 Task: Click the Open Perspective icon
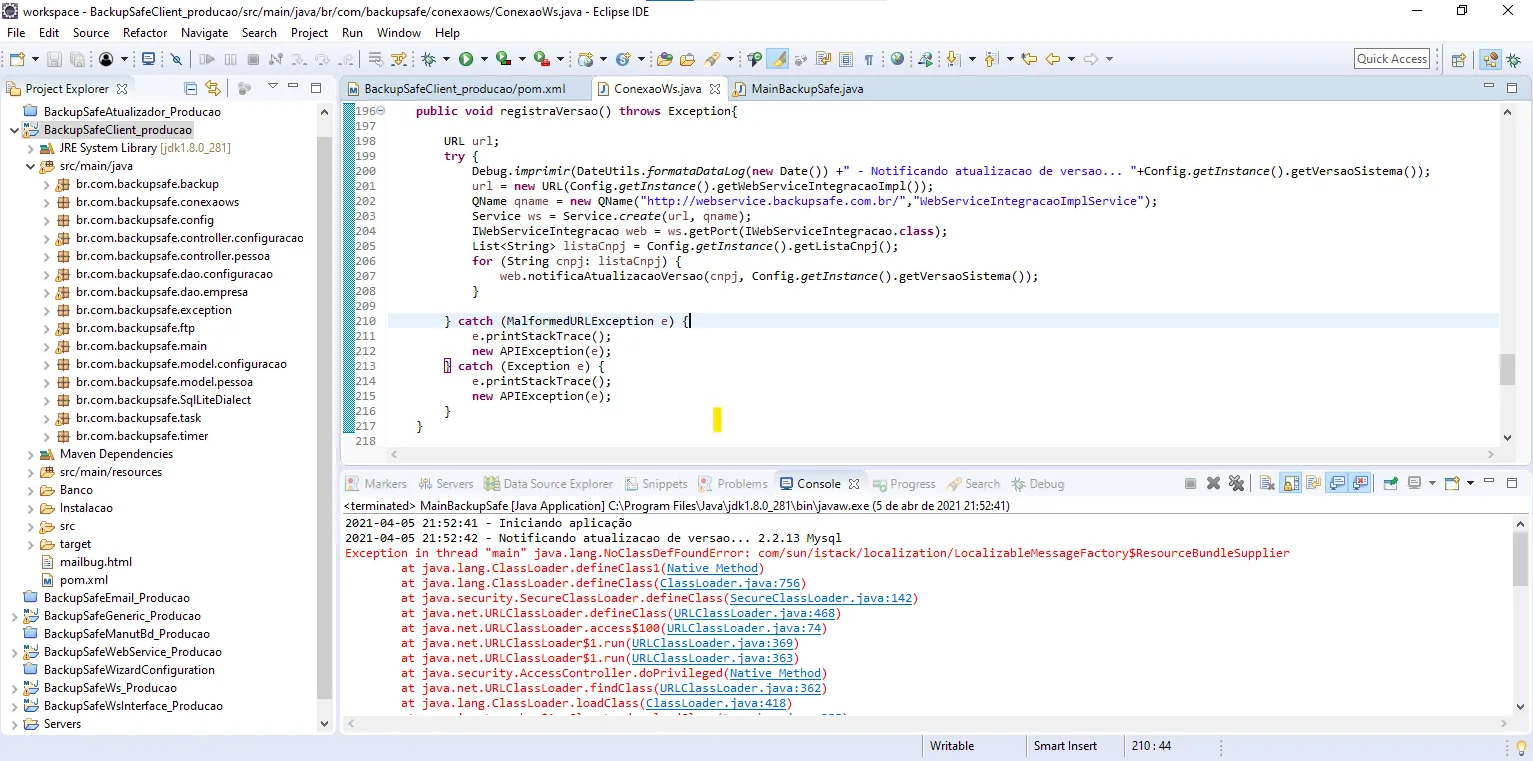1458,60
